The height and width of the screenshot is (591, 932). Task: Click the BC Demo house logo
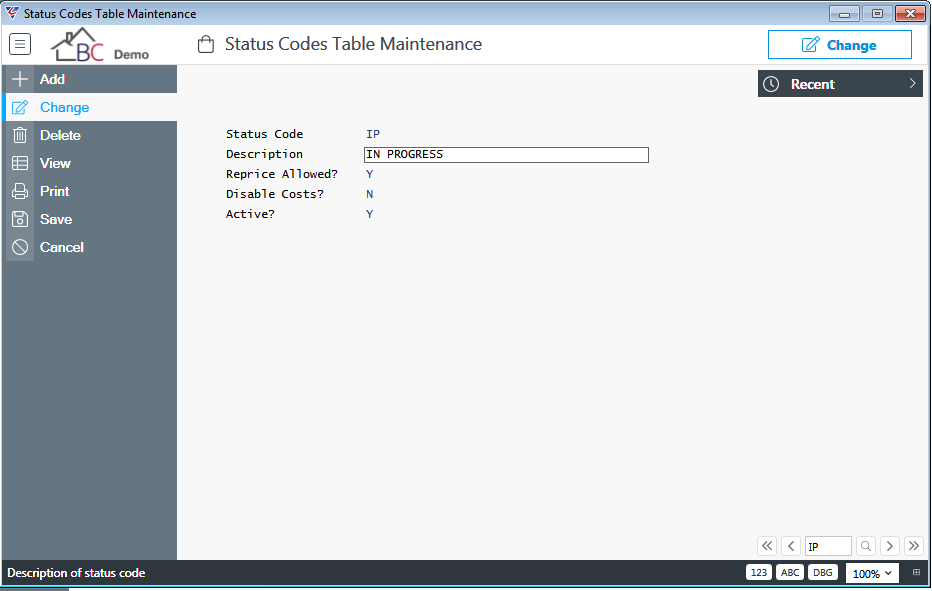100,45
